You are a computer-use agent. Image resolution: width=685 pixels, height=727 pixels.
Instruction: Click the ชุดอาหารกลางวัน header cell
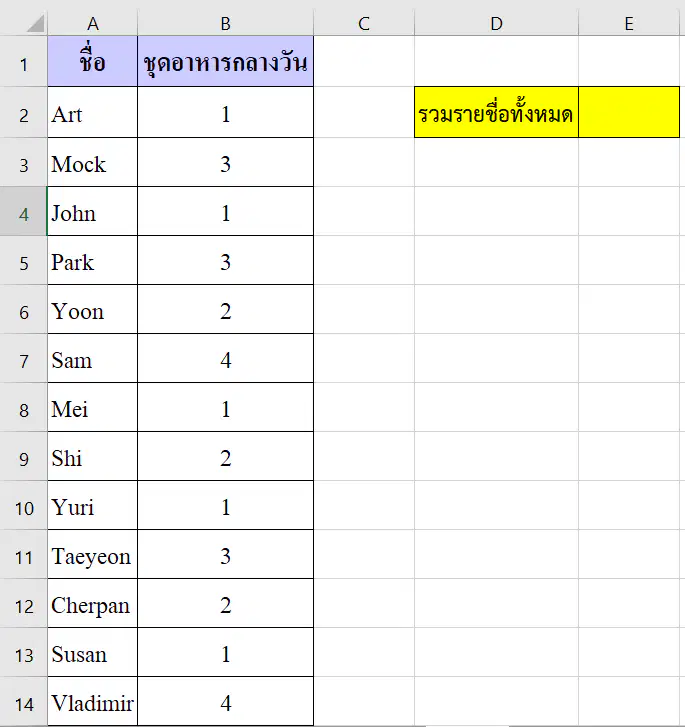[x=225, y=61]
